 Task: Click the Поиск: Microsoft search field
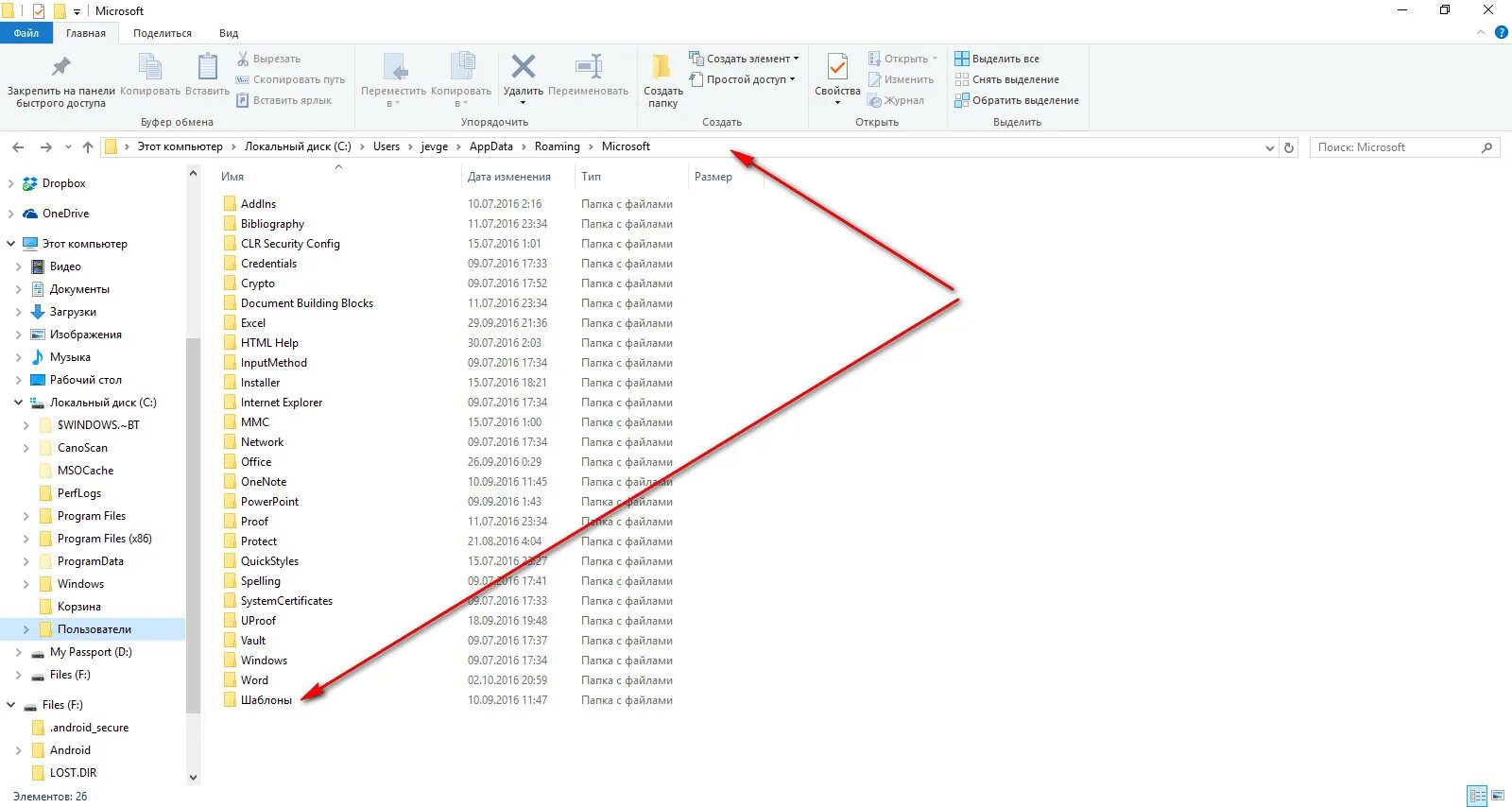point(1405,147)
